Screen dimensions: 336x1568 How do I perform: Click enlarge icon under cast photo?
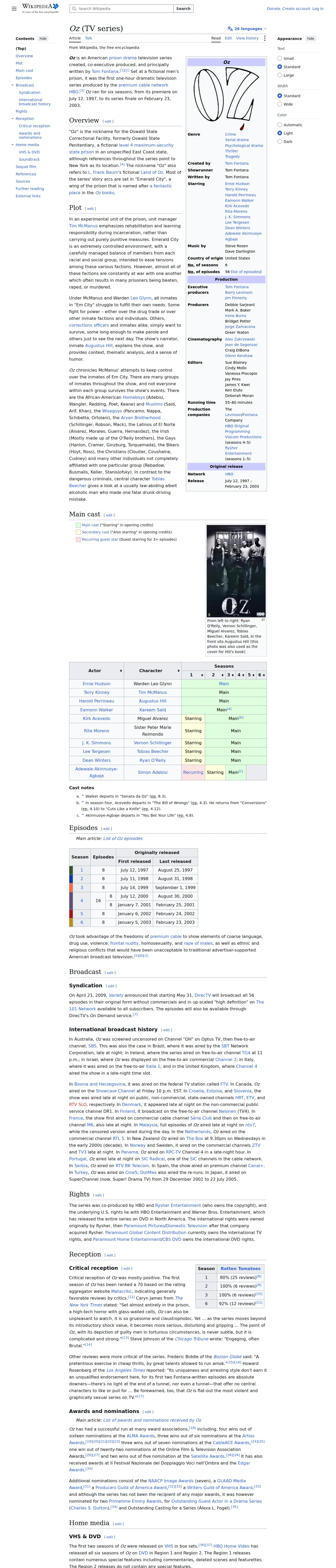click(263, 620)
